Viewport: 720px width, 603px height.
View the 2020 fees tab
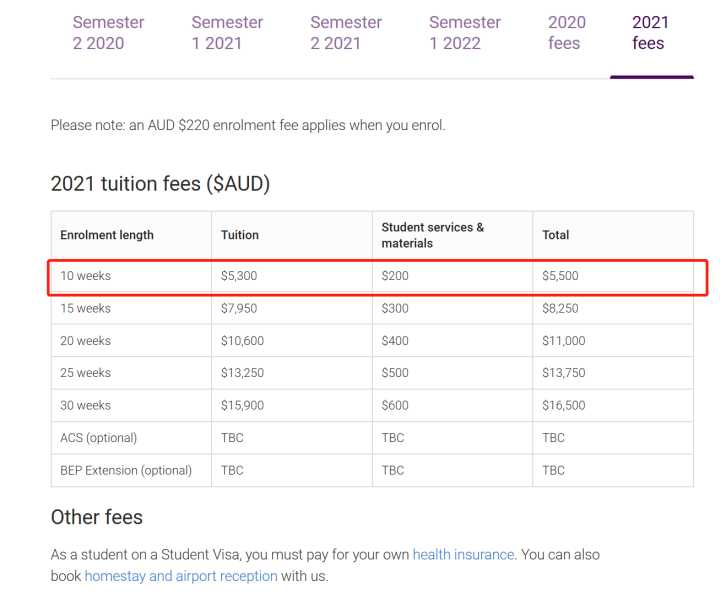click(567, 33)
